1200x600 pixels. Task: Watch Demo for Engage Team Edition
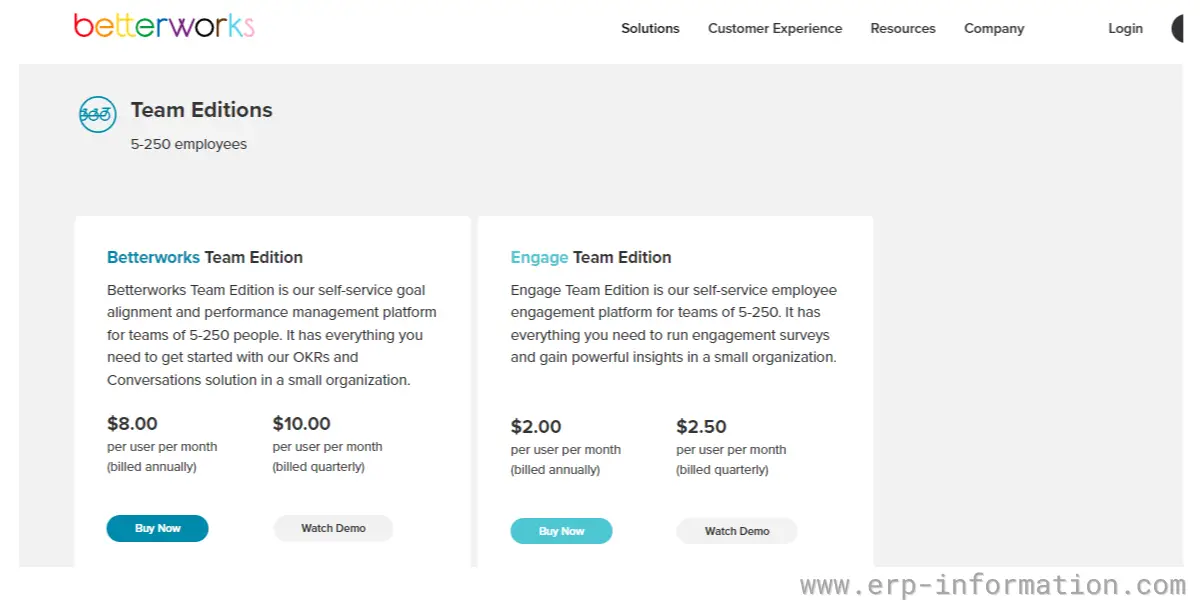click(737, 531)
